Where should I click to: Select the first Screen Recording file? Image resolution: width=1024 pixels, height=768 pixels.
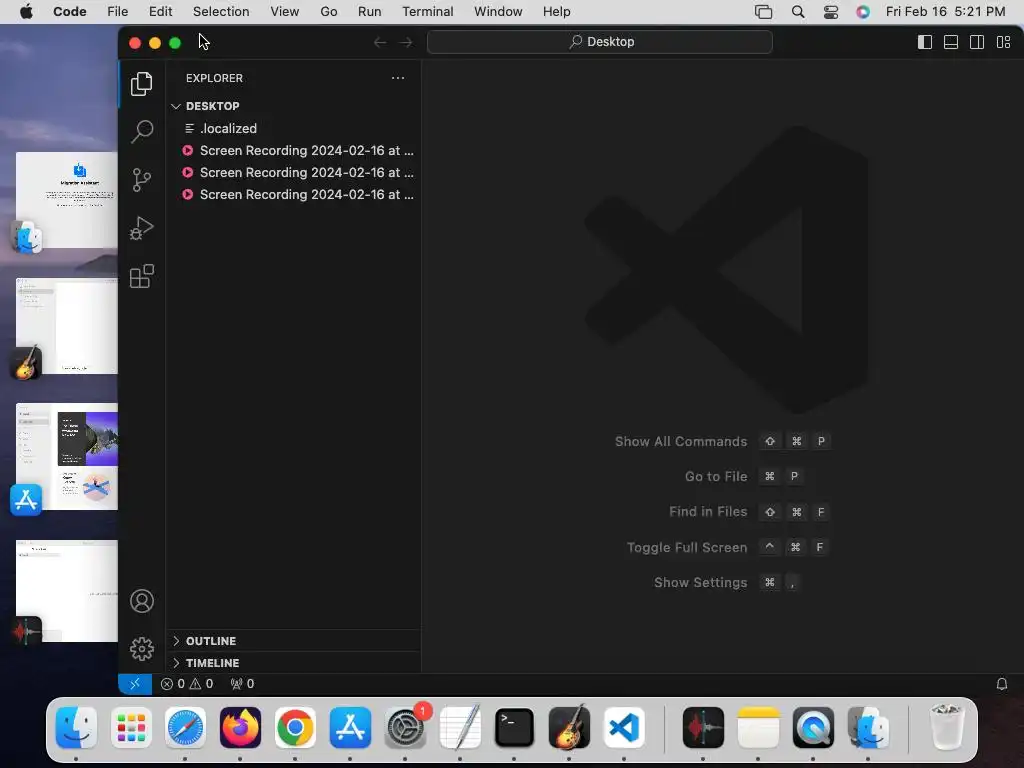(x=294, y=151)
